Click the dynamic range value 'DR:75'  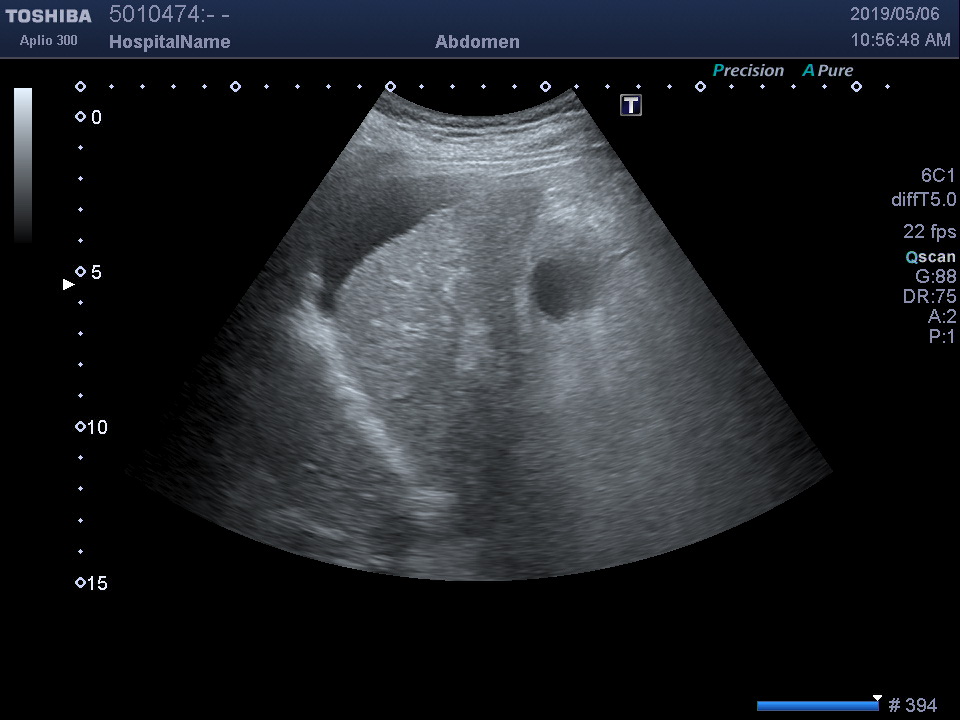point(929,296)
